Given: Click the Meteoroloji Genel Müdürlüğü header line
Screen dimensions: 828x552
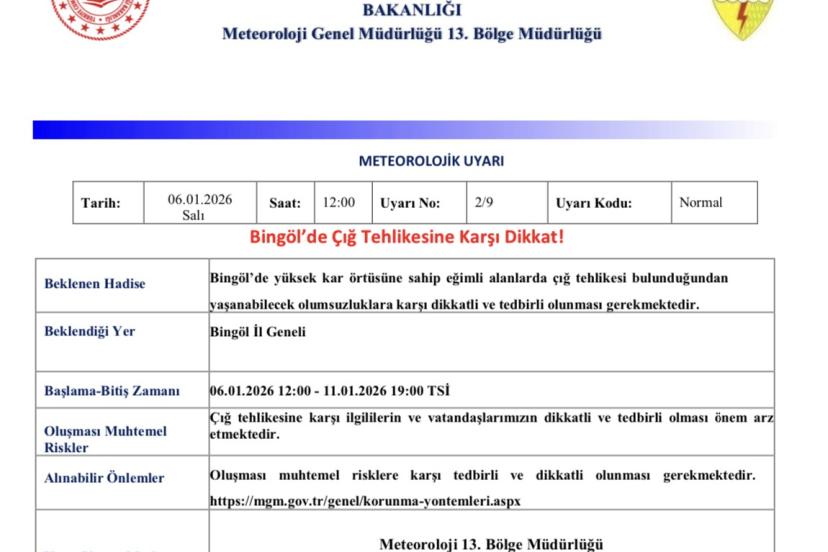Looking at the screenshot, I should pos(411,34).
